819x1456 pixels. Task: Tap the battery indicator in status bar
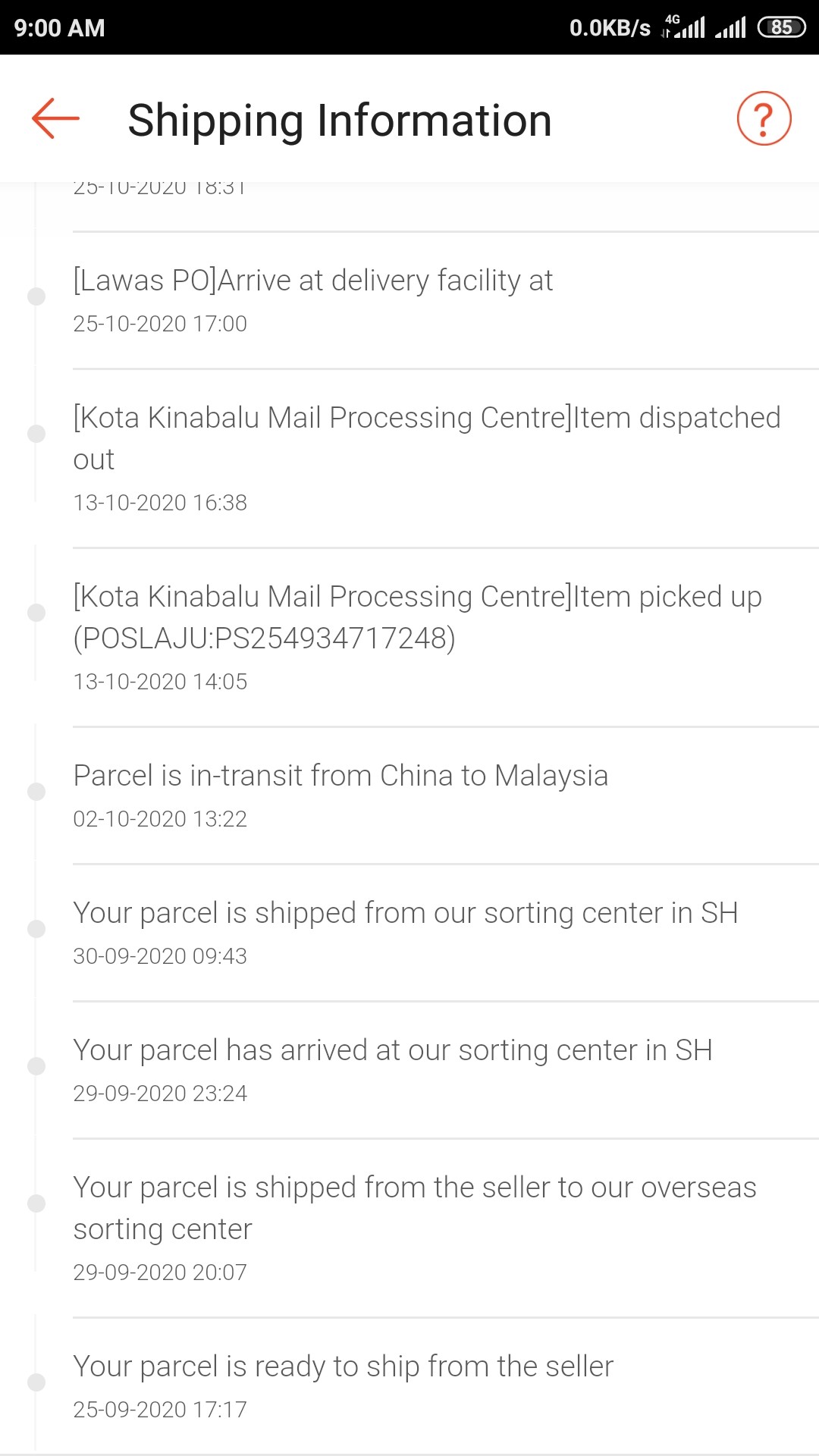[x=781, y=28]
